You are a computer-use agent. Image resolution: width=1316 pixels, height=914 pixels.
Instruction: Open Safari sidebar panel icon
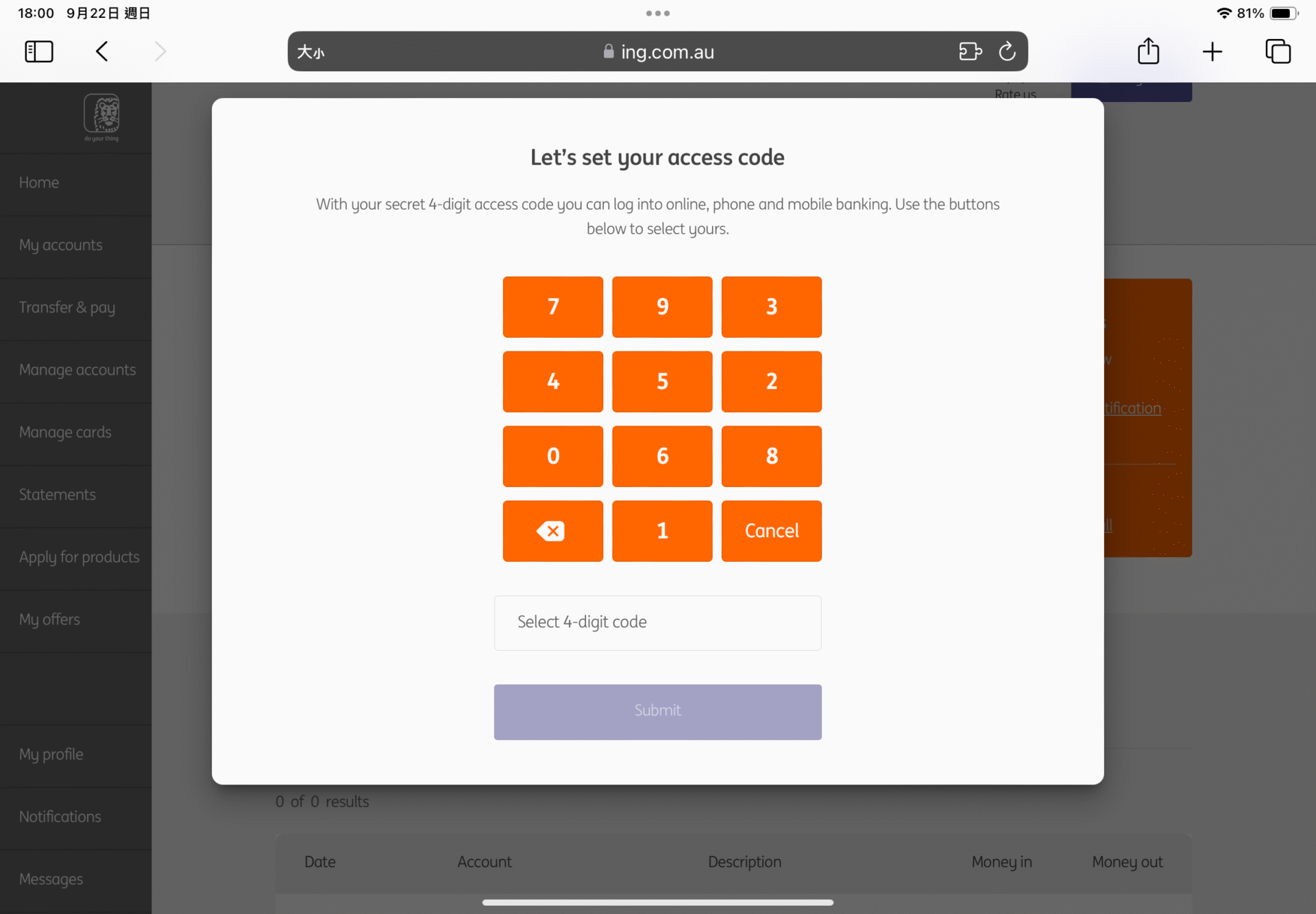click(39, 51)
